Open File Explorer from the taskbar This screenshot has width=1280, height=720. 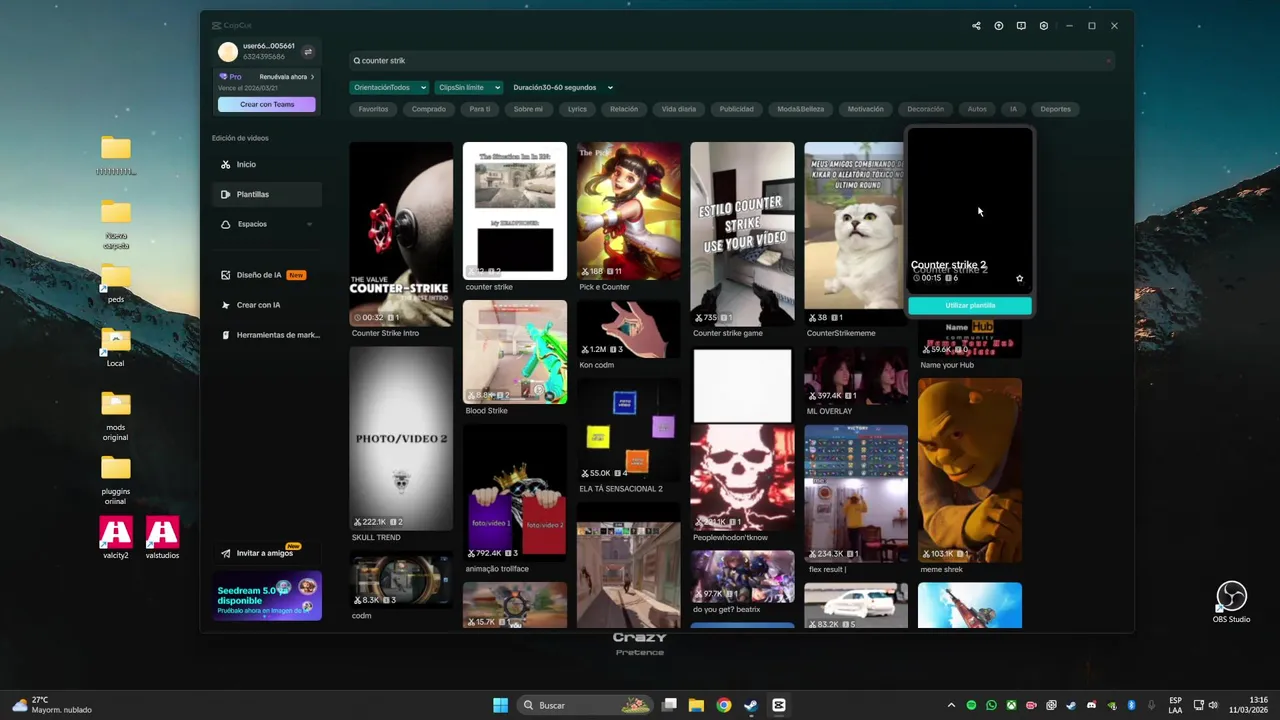pos(696,705)
